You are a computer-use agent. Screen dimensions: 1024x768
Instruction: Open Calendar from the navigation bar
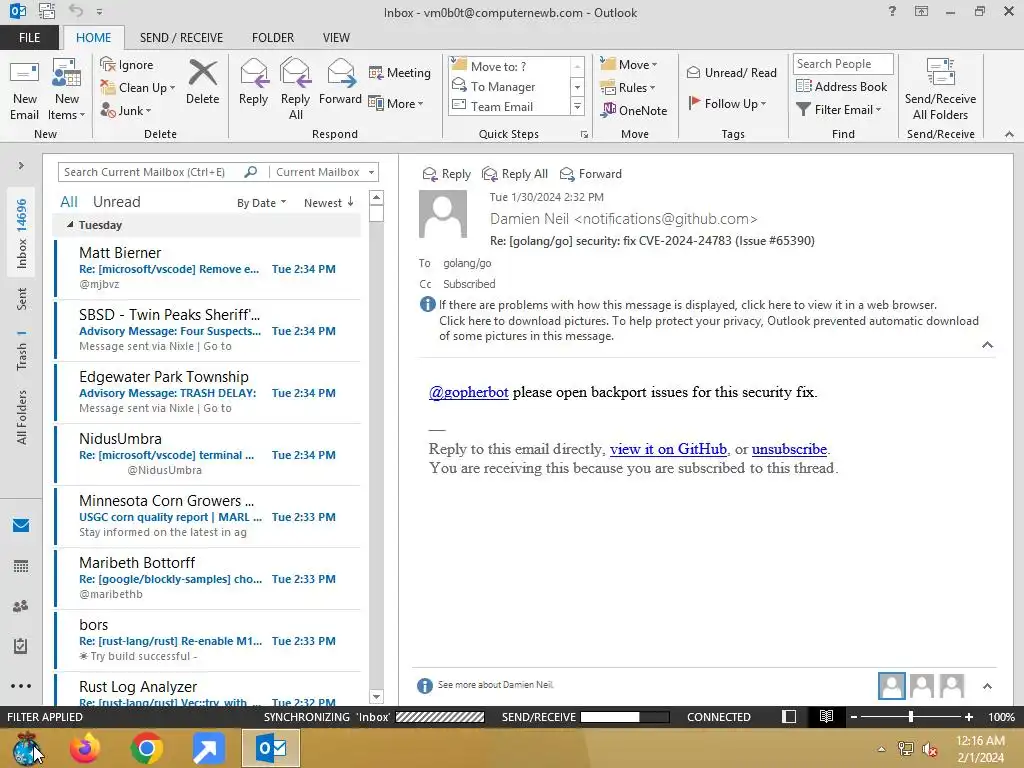point(21,566)
